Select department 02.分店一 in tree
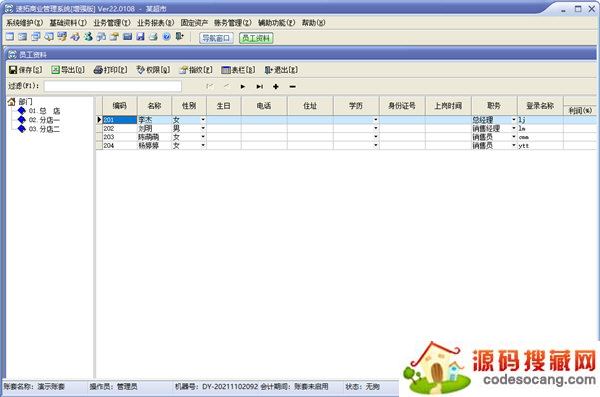600x397 pixels. [44, 120]
